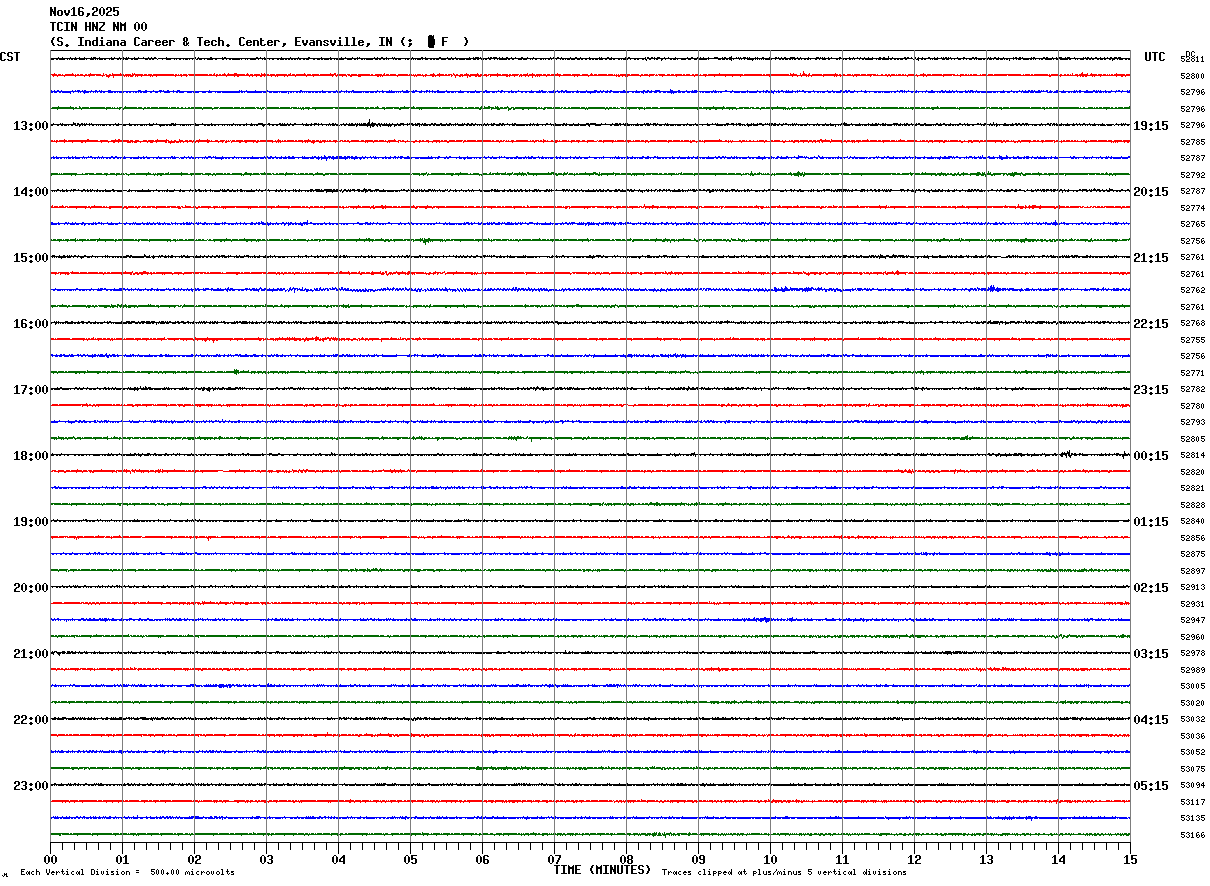Viewport: 1210px width, 886px height.
Task: Click the "05" minute tick label
Action: 410,859
